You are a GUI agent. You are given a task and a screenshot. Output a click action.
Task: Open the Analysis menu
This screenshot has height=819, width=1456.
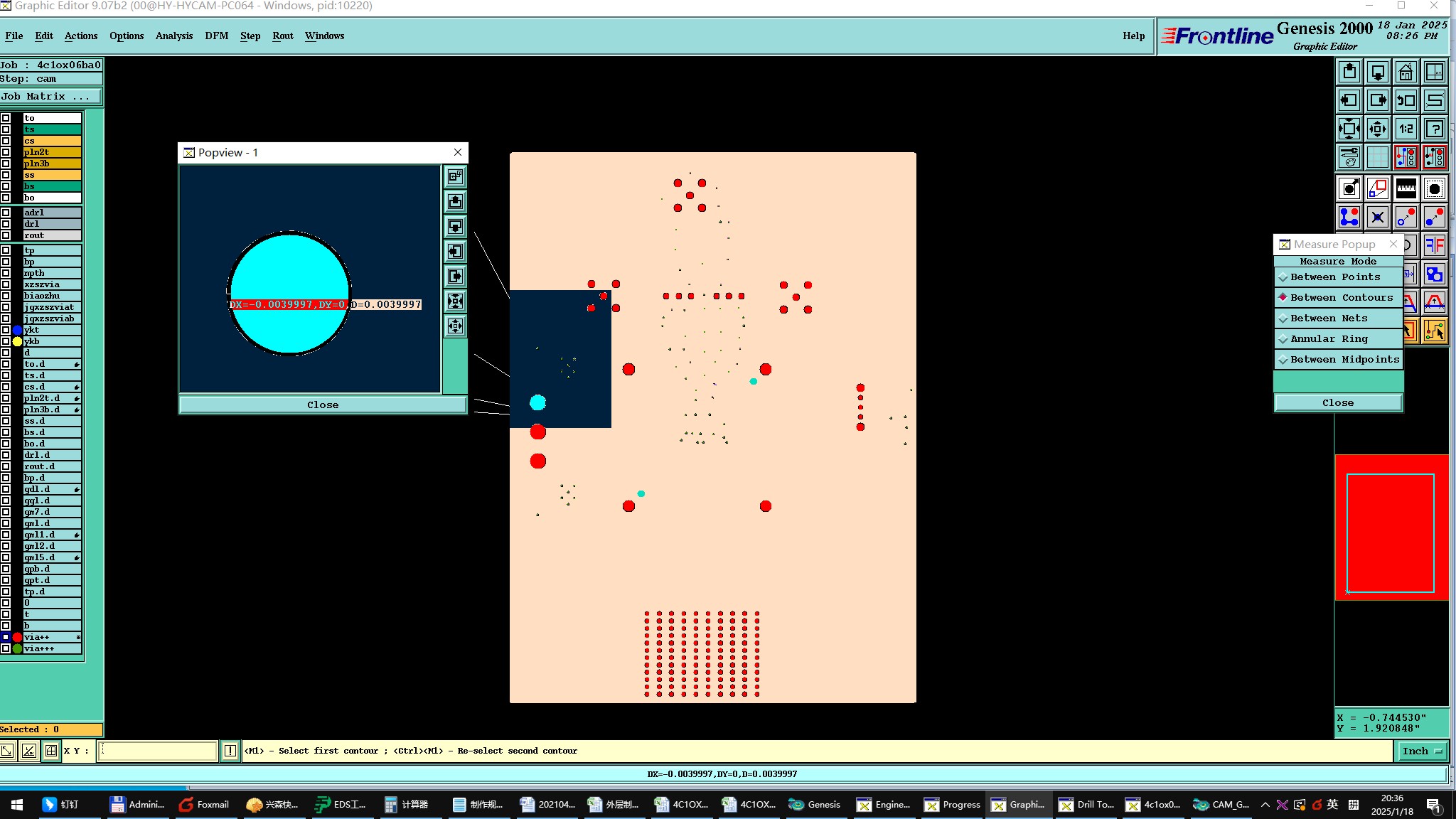tap(173, 36)
